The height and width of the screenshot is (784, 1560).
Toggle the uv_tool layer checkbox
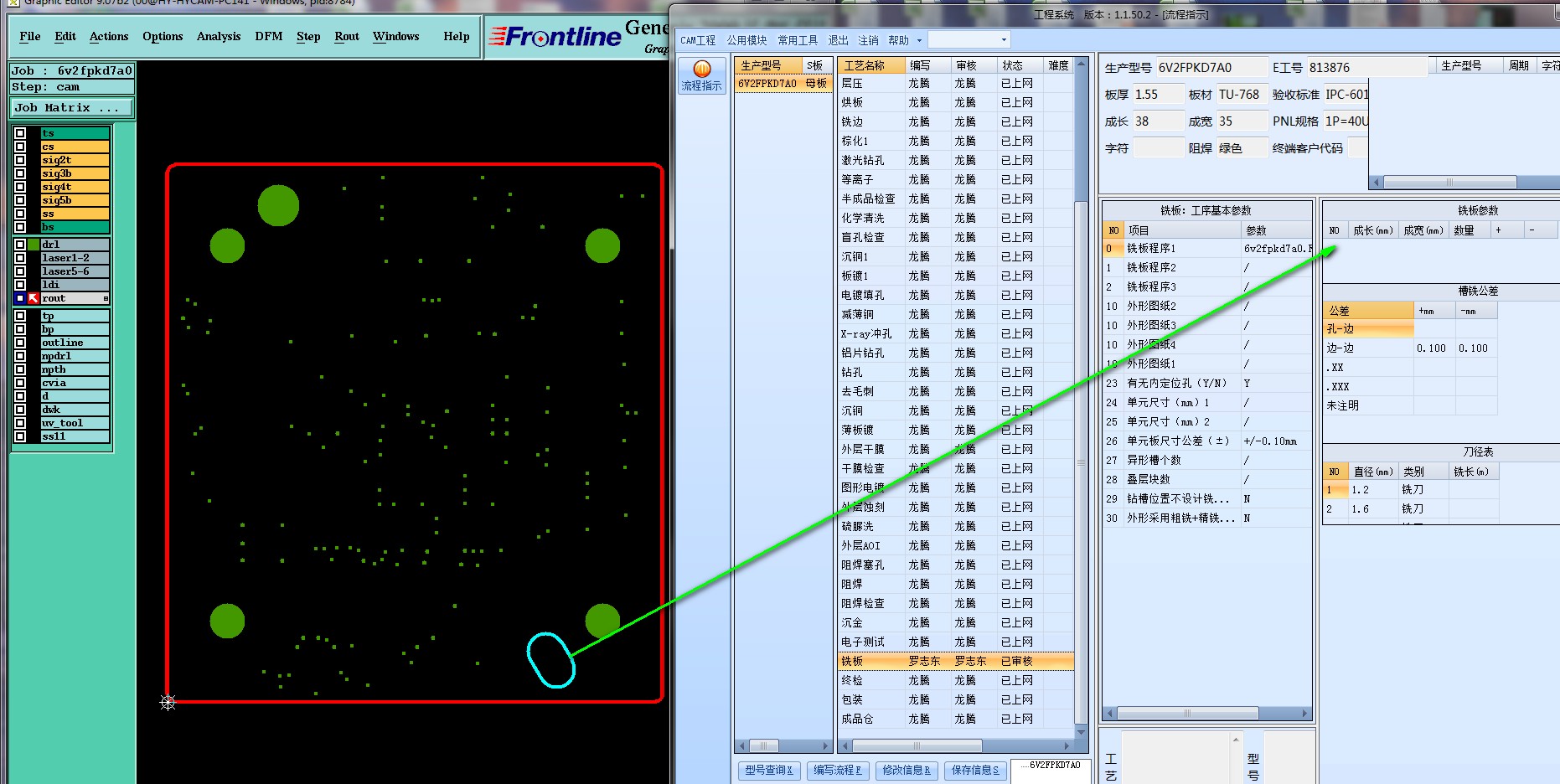(20, 423)
